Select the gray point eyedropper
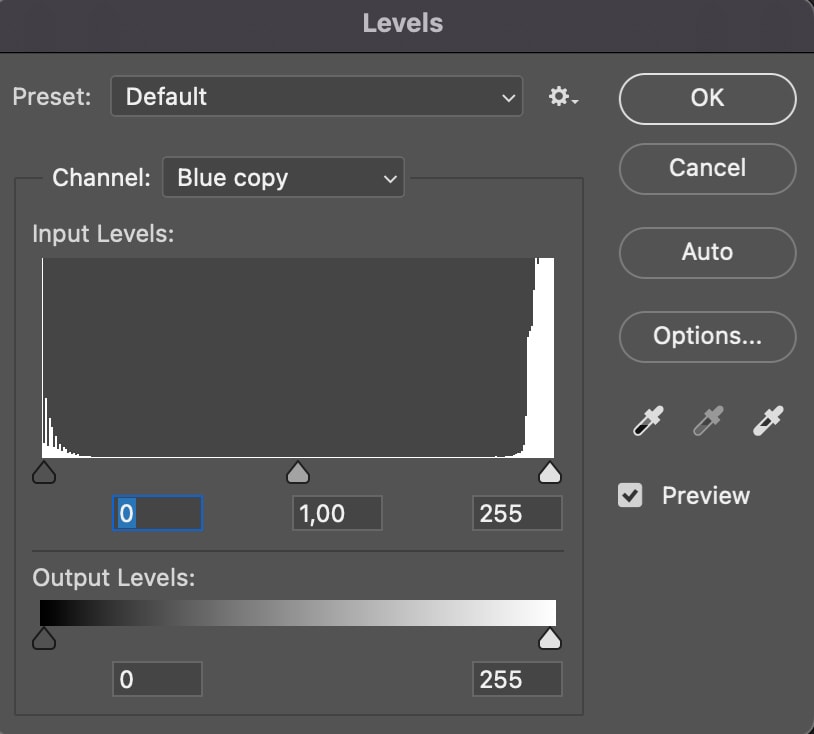The image size is (814, 734). pos(708,420)
